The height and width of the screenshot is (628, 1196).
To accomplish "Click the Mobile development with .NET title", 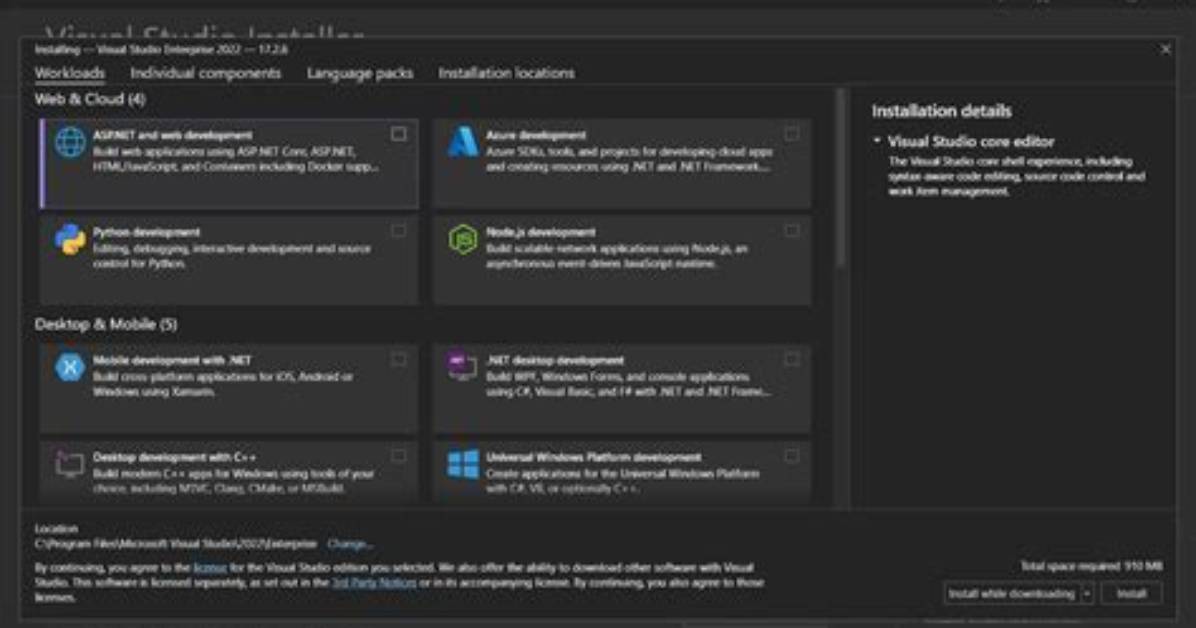I will tap(172, 360).
